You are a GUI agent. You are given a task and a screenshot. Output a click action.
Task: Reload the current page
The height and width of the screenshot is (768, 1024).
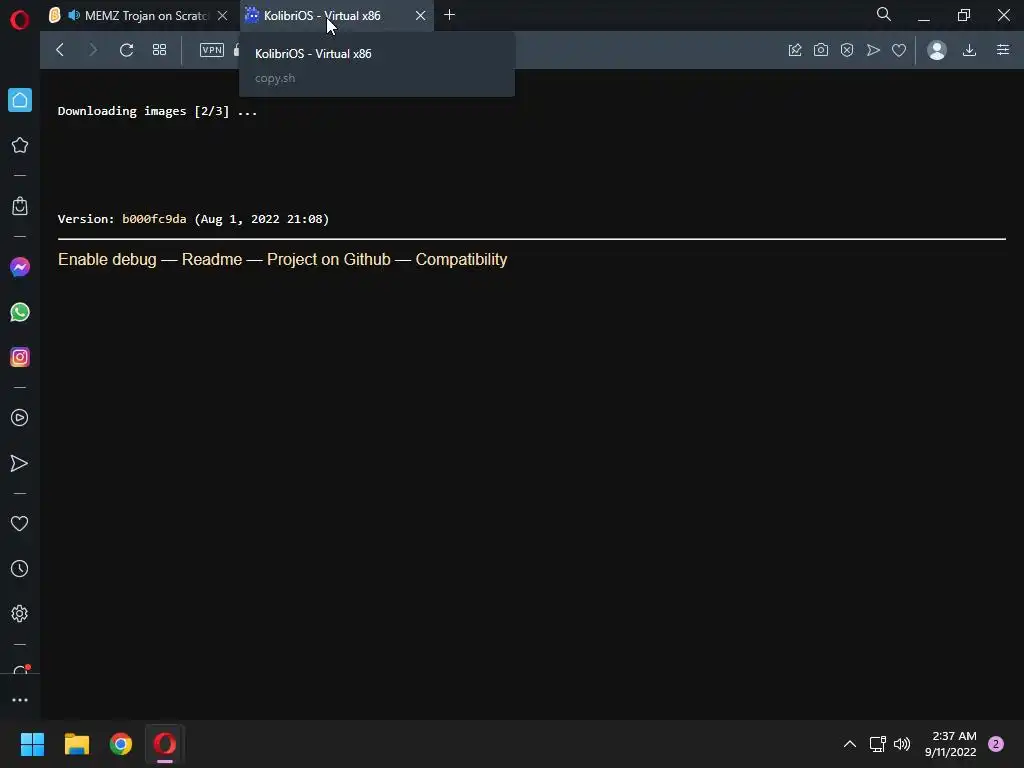coord(127,50)
